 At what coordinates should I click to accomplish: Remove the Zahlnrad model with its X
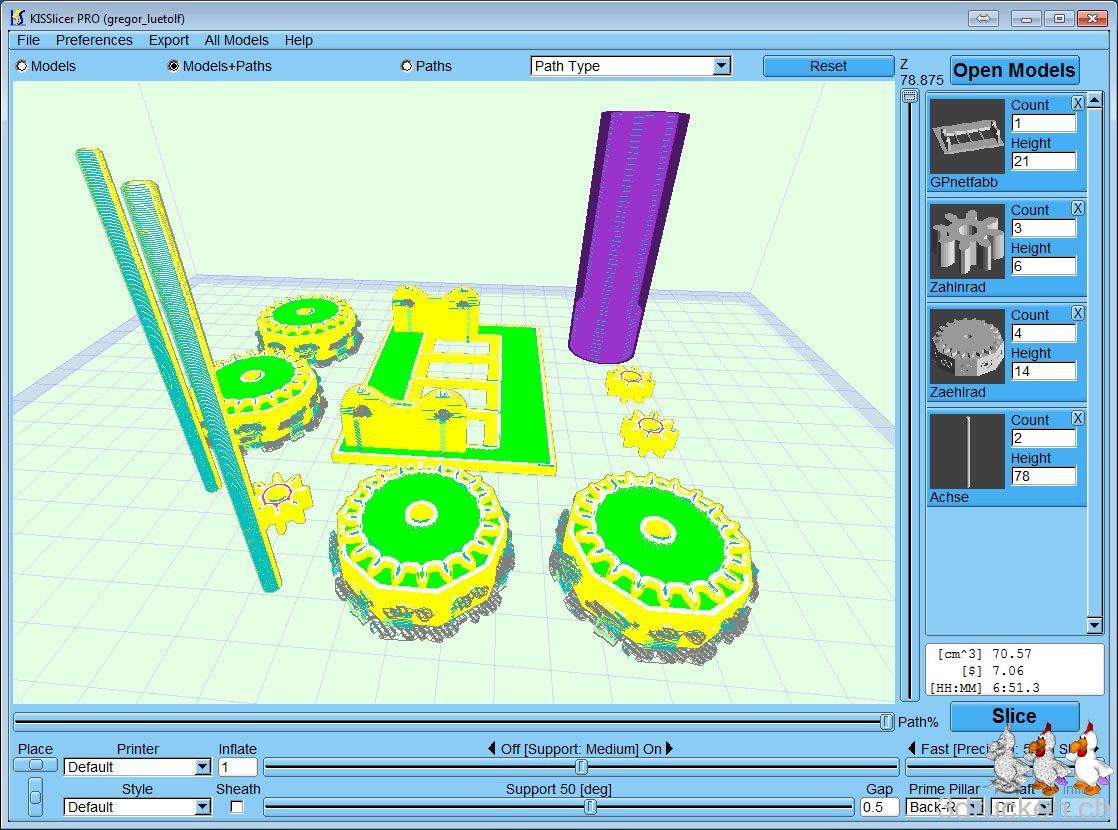click(1077, 208)
